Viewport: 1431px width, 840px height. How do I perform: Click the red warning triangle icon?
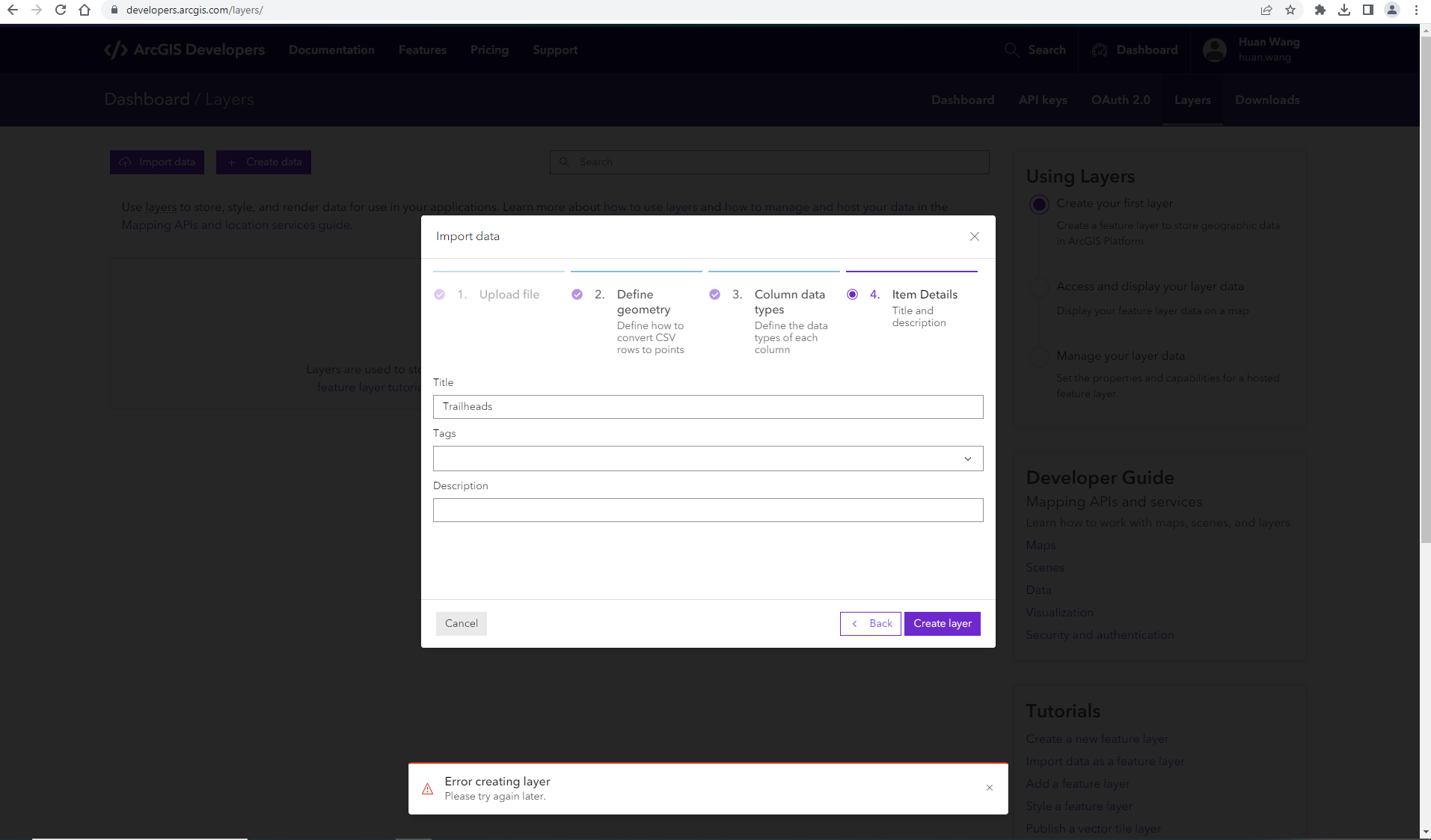click(x=428, y=789)
